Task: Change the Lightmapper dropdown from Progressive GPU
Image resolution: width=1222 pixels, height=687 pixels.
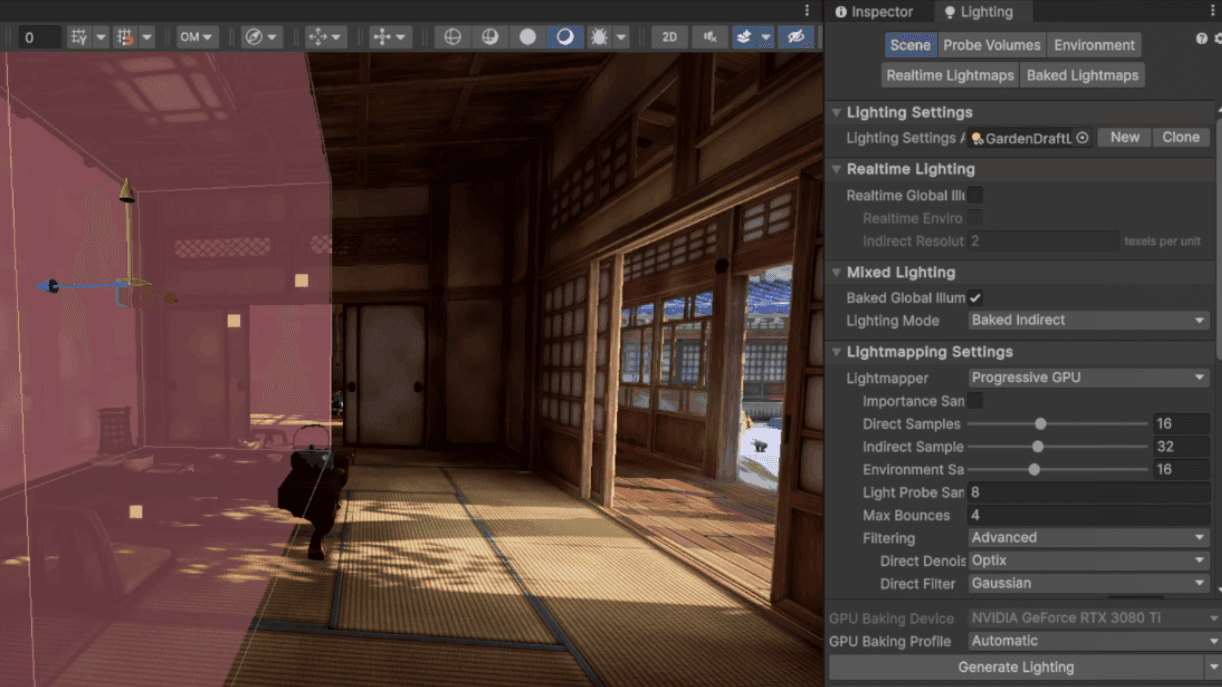Action: pos(1088,378)
